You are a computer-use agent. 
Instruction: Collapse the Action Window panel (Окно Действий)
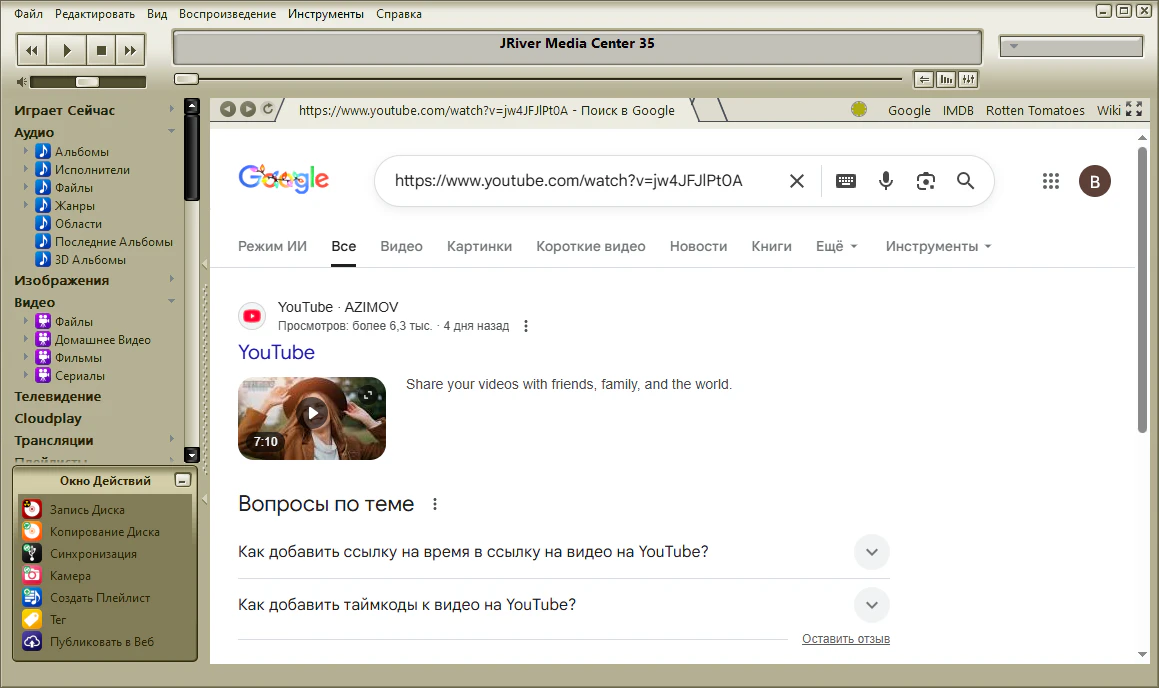click(181, 480)
